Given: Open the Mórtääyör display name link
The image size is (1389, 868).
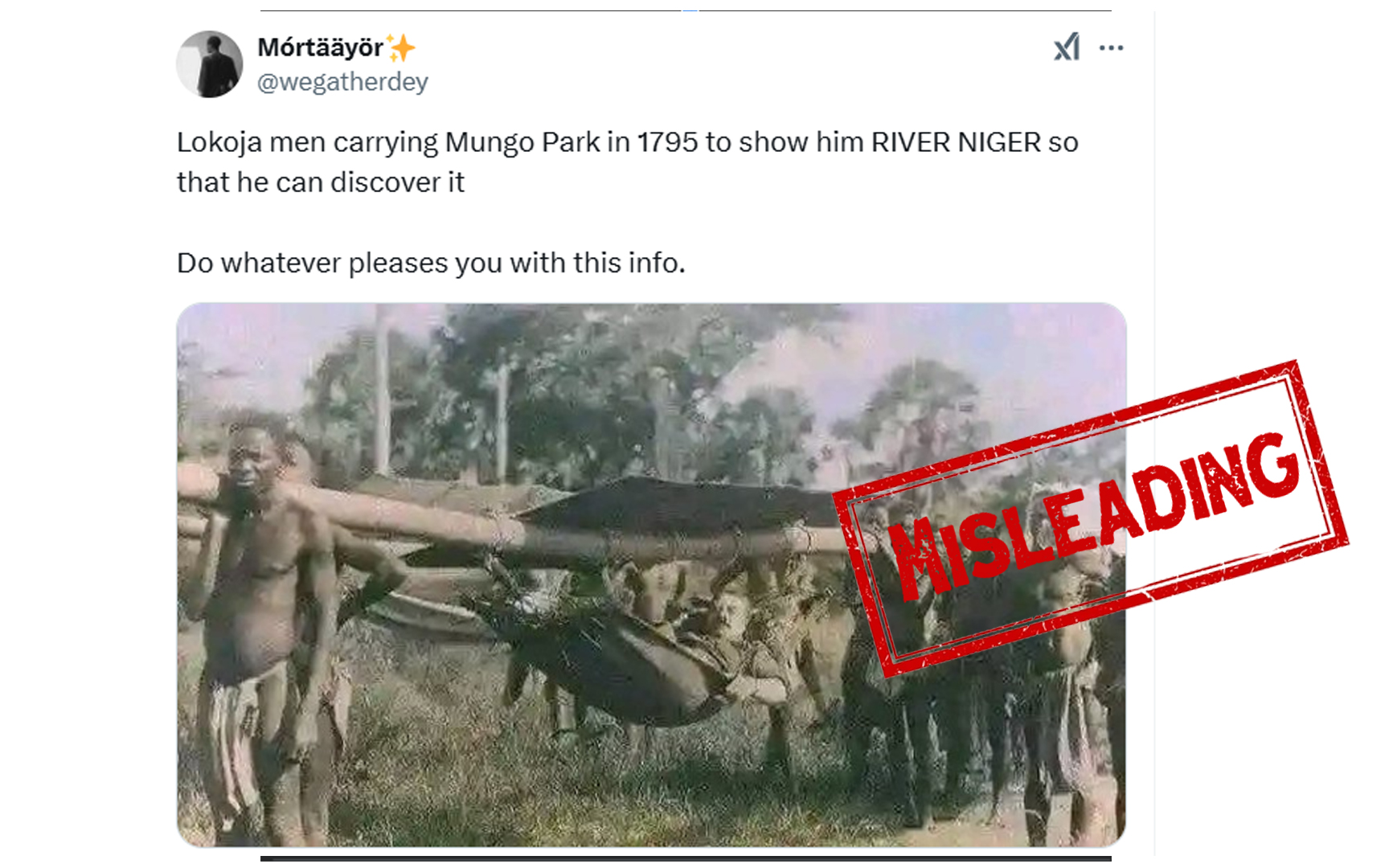Looking at the screenshot, I should pyautogui.click(x=320, y=48).
